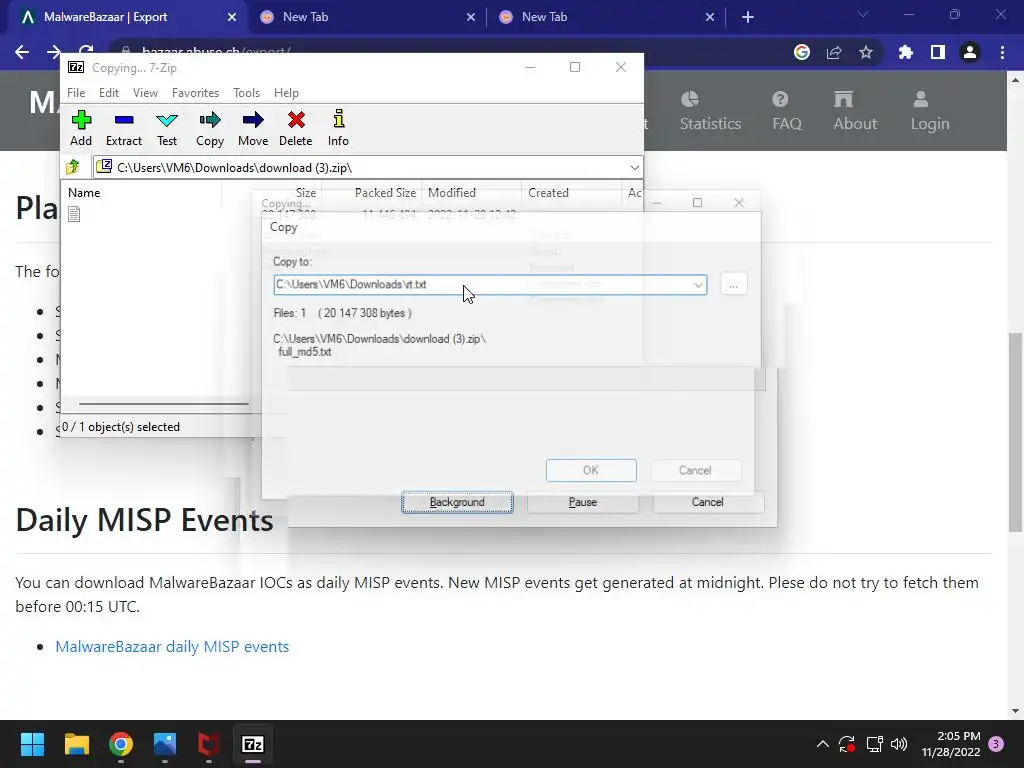Show hidden system tray icons
Viewport: 1024px width, 768px height.
[x=823, y=744]
